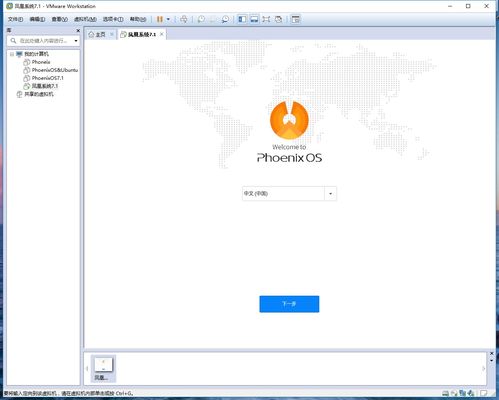Close the 凤凰系统7.1 tab
499x400 pixels.
coord(162,34)
